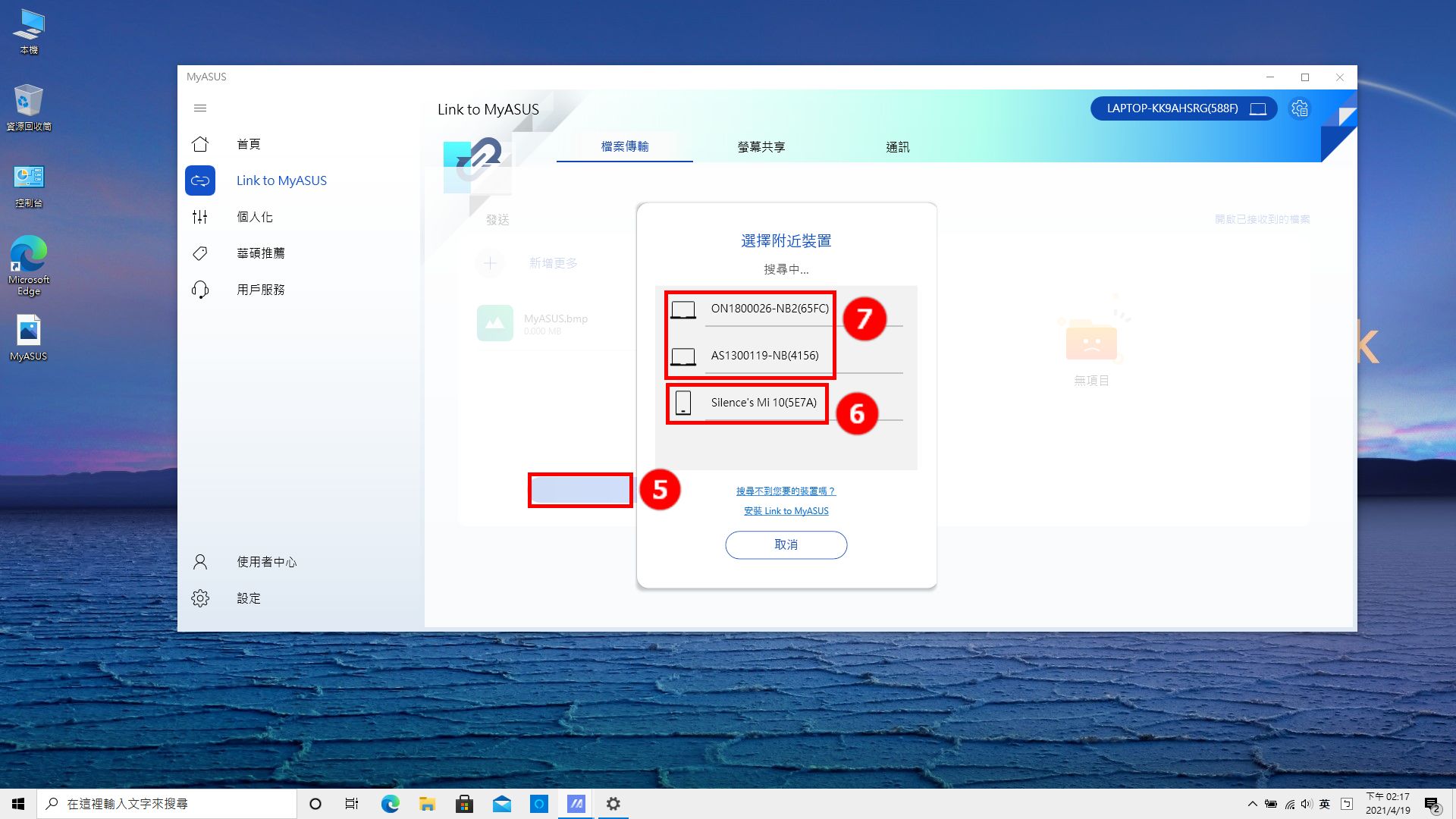Click the 個人化 sliders icon

pyautogui.click(x=200, y=217)
